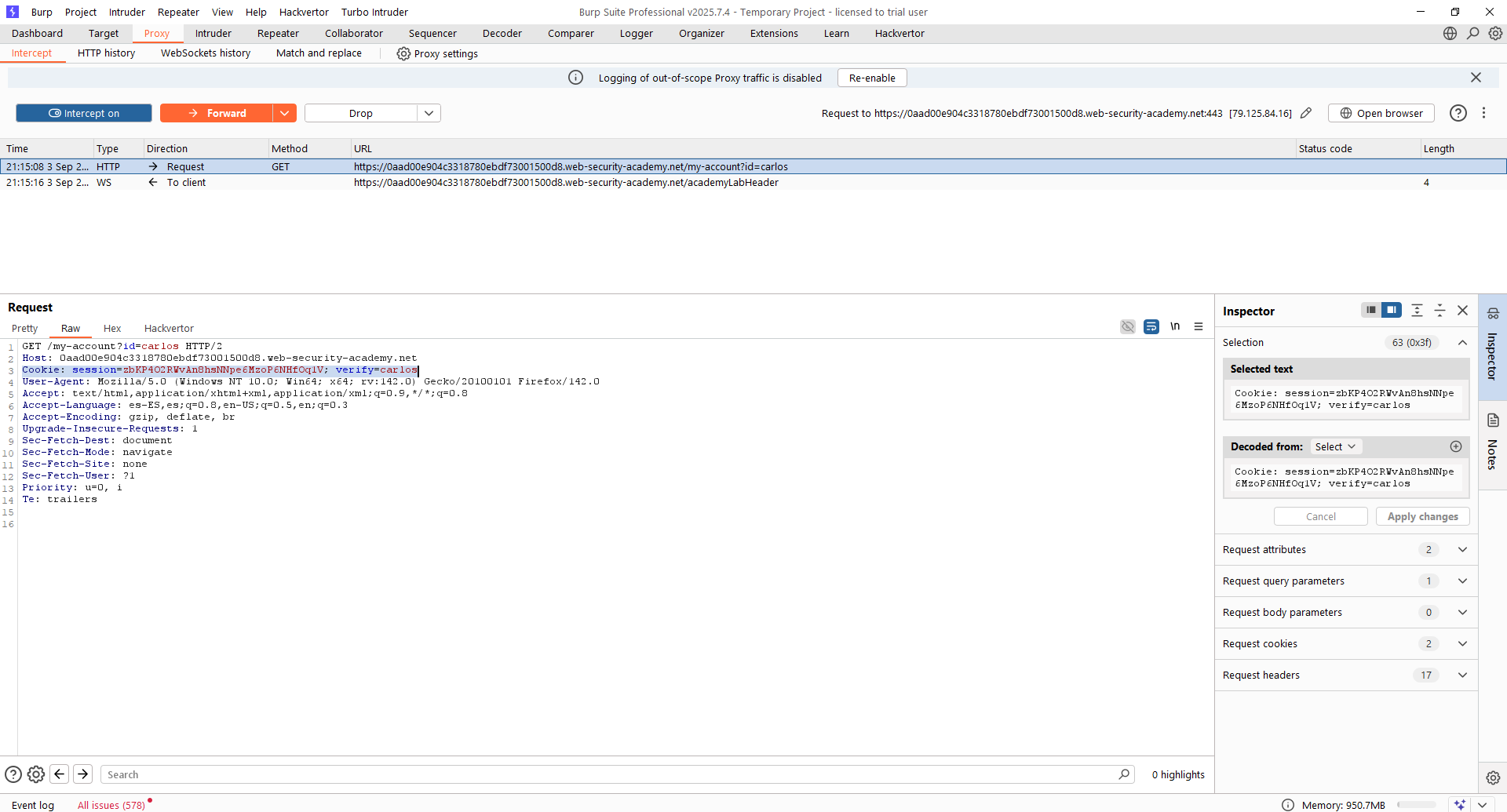Open the request editor hamburger menu
Image resolution: width=1507 pixels, height=812 pixels.
(x=1199, y=326)
